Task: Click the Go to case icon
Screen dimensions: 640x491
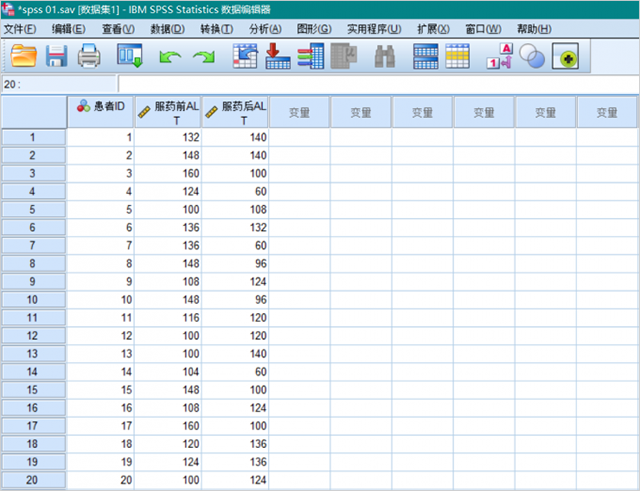Action: click(245, 56)
